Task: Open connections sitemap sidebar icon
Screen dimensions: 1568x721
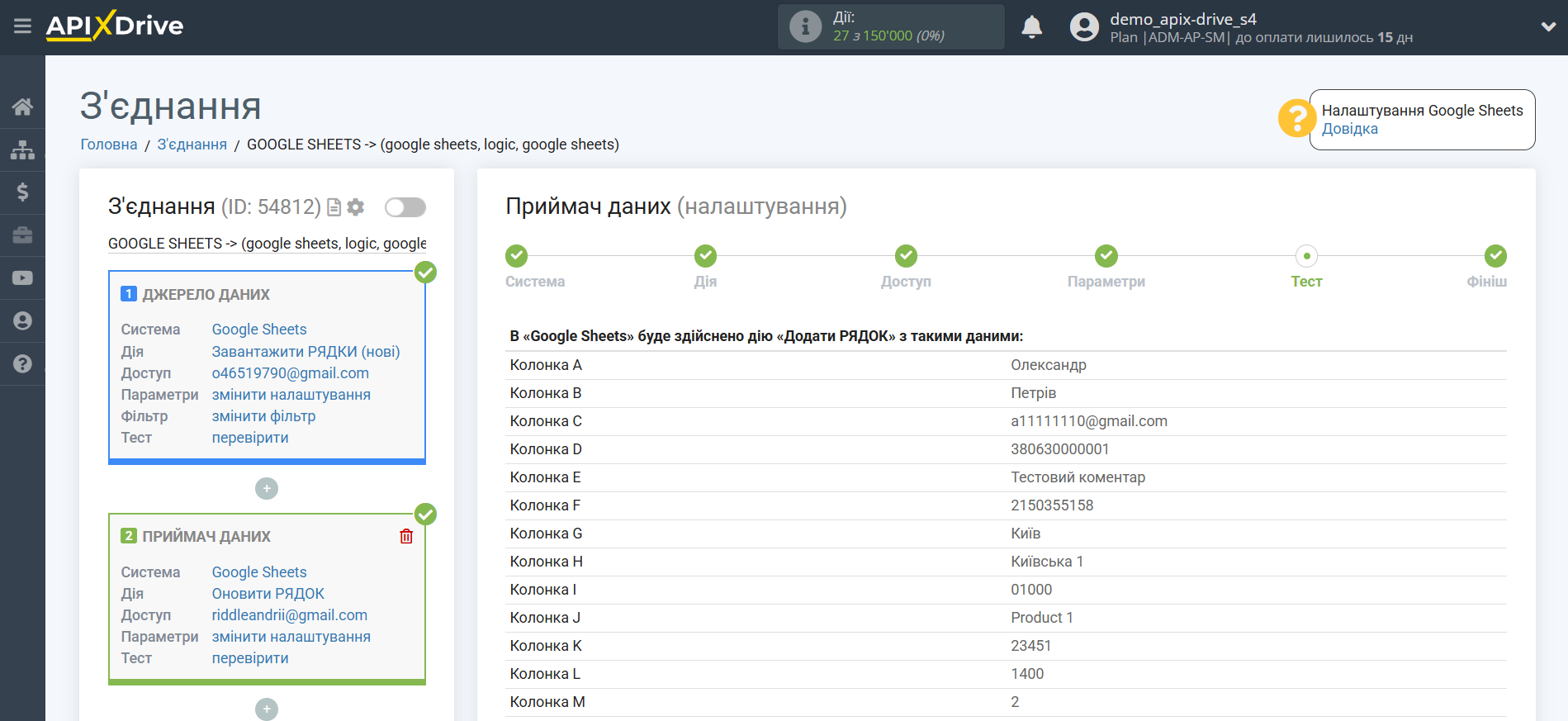Action: coord(22,149)
